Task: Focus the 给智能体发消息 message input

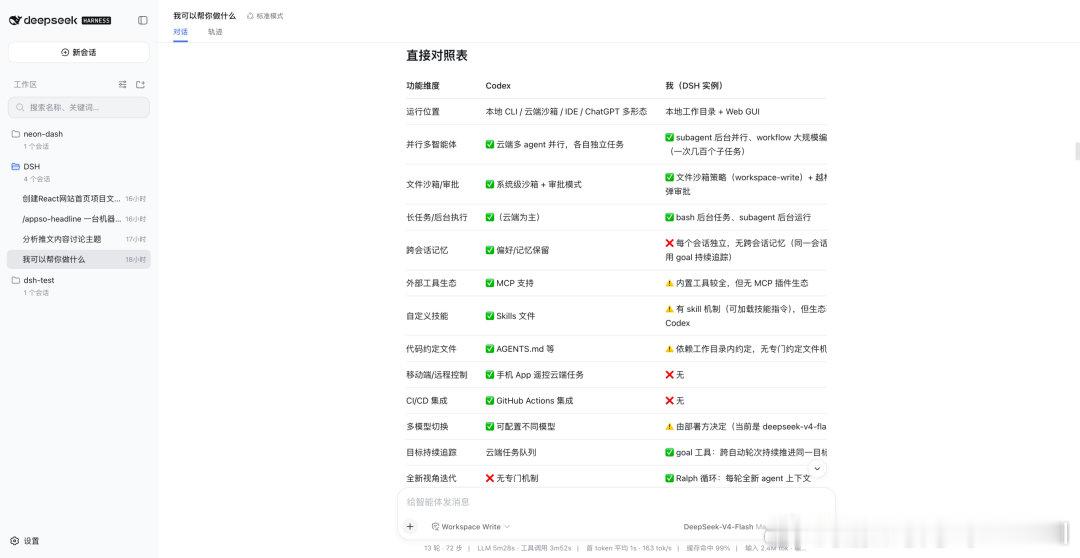Action: (616, 502)
